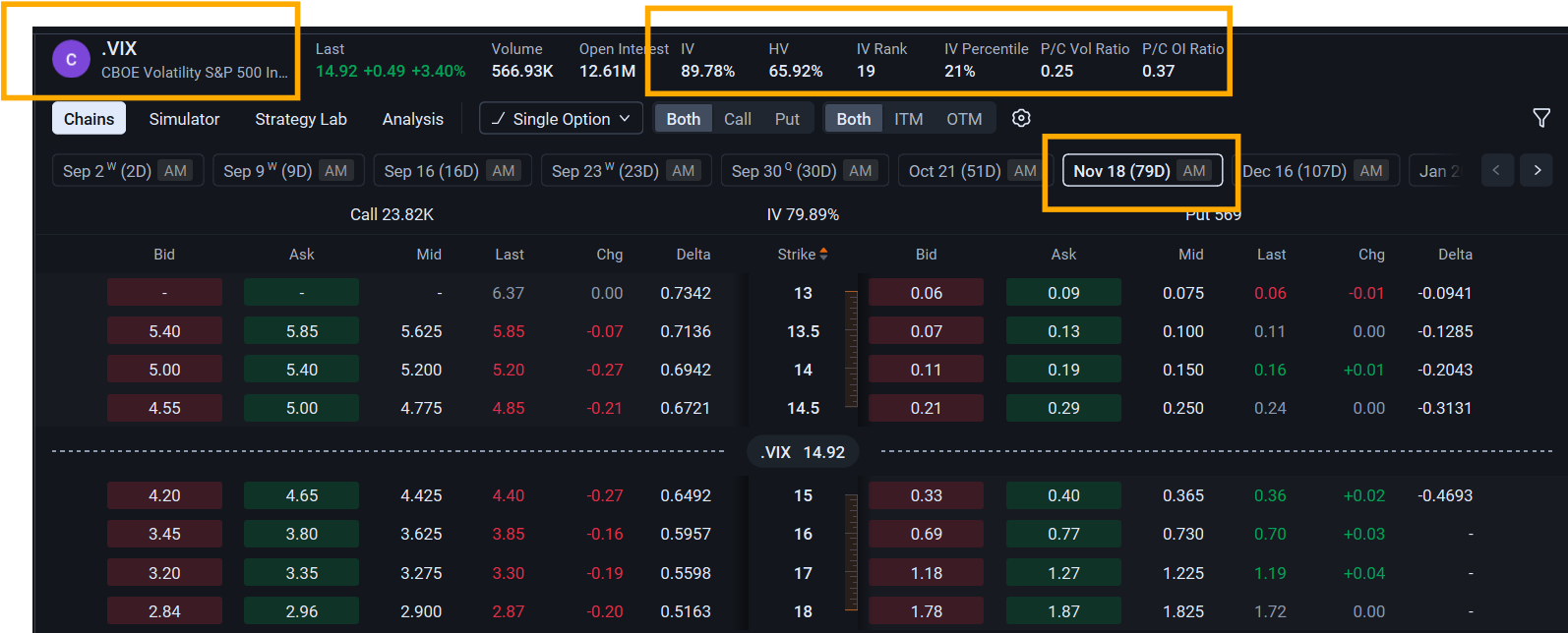Click the purple .VIX symbol logo

tap(71, 60)
